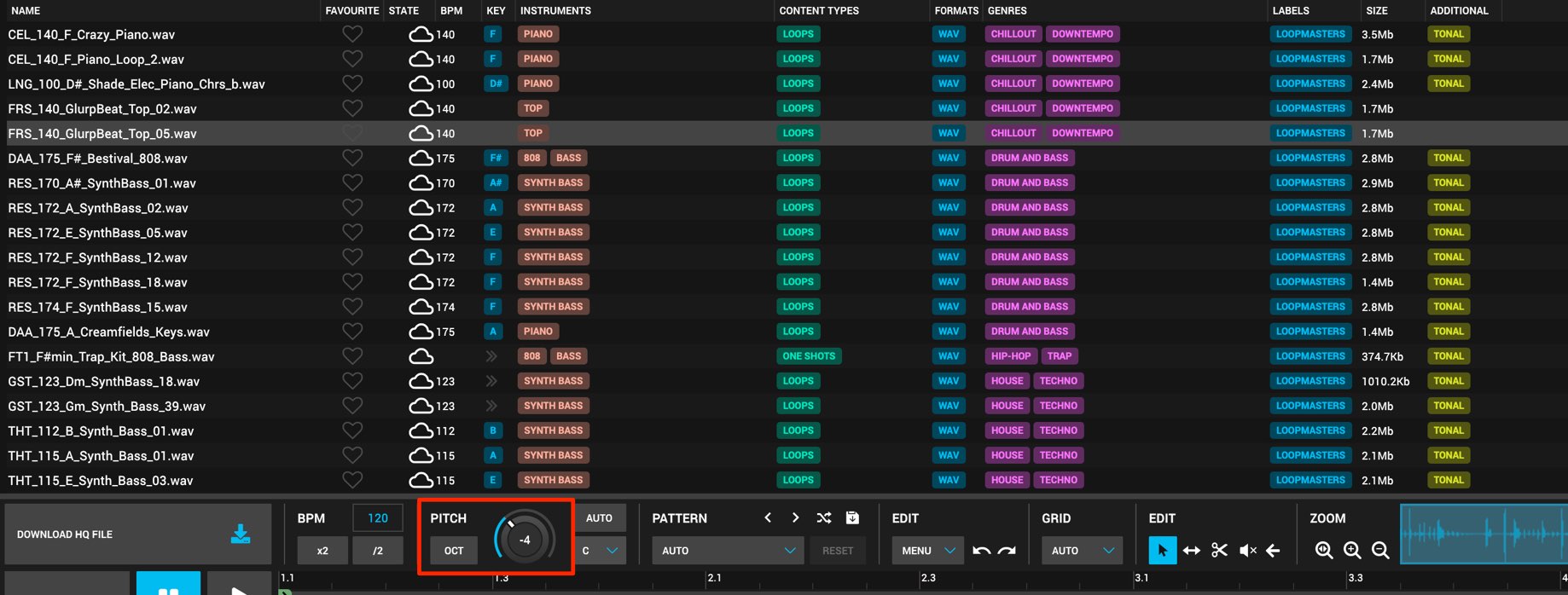The image size is (1568, 595).
Task: Click cloud state icon for DAA_175_F#_Bestival_808.wav
Action: [421, 158]
